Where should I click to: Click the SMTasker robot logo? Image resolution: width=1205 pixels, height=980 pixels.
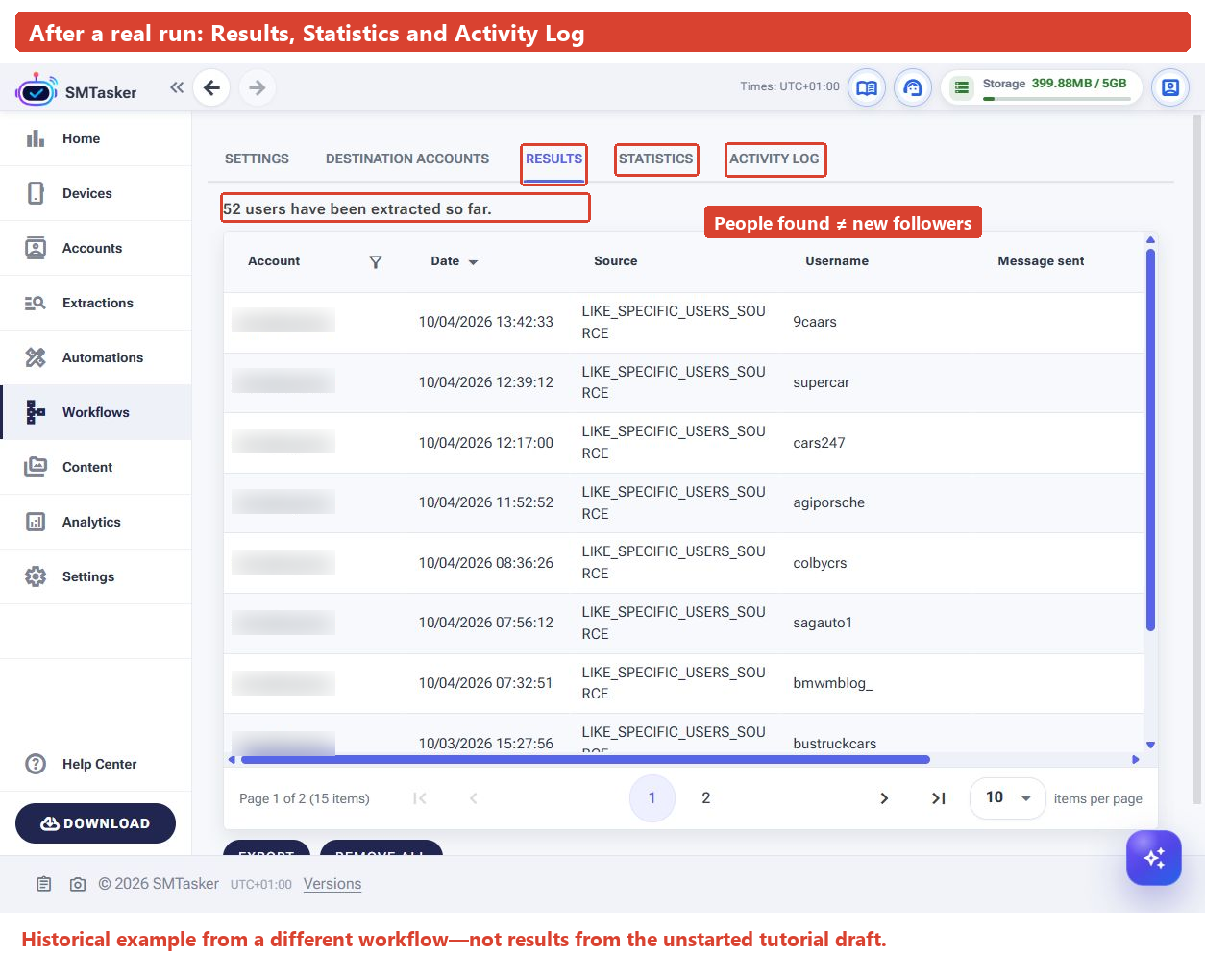point(37,89)
